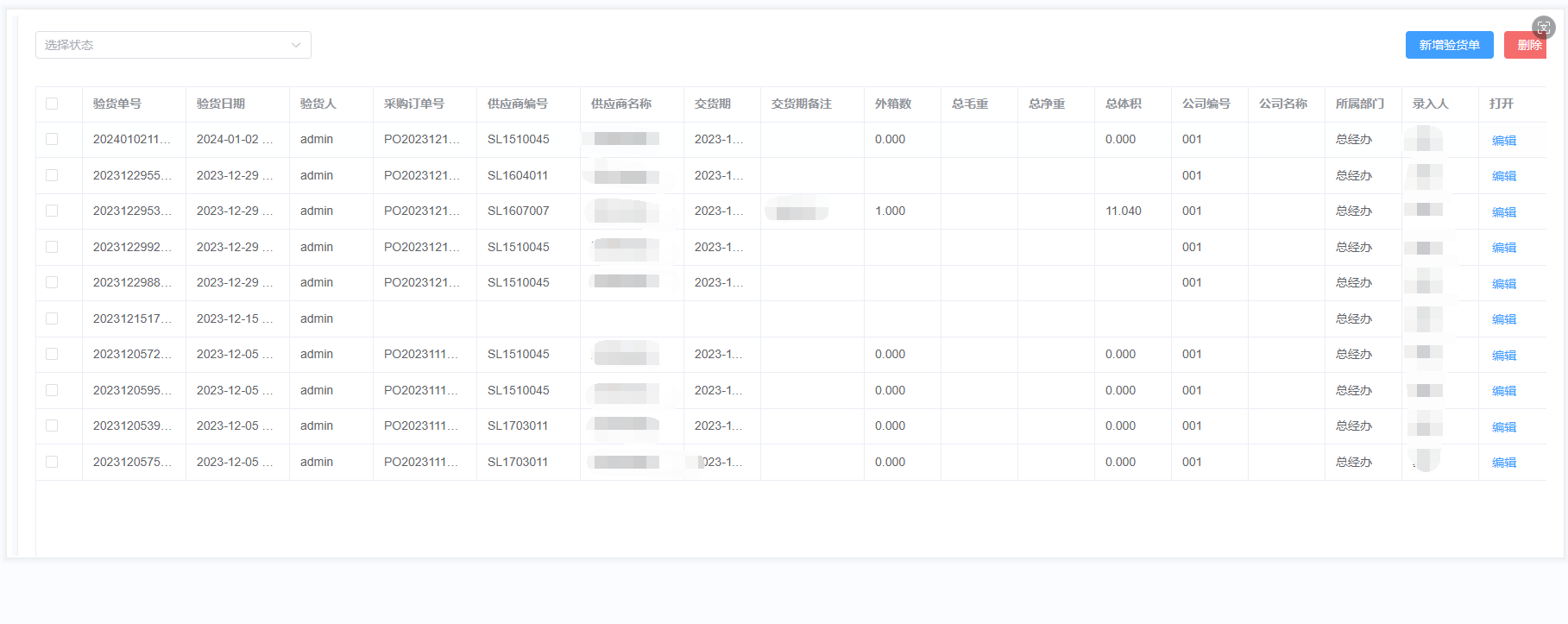
Task: Check the row 2023122992… checkbox
Action: pyautogui.click(x=52, y=247)
